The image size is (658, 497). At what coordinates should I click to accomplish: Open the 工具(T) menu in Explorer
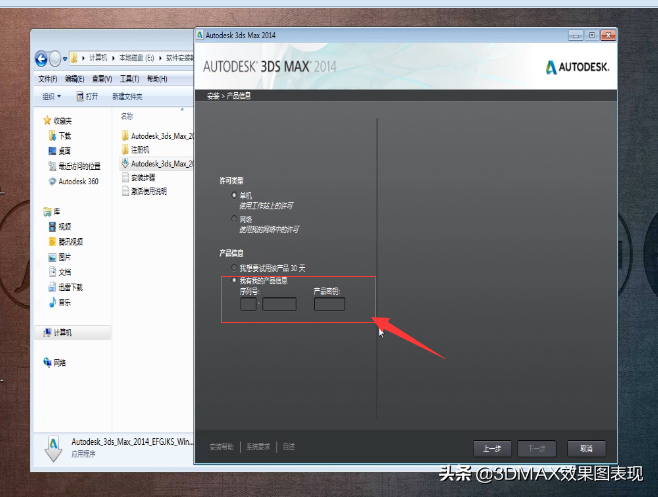click(x=129, y=79)
